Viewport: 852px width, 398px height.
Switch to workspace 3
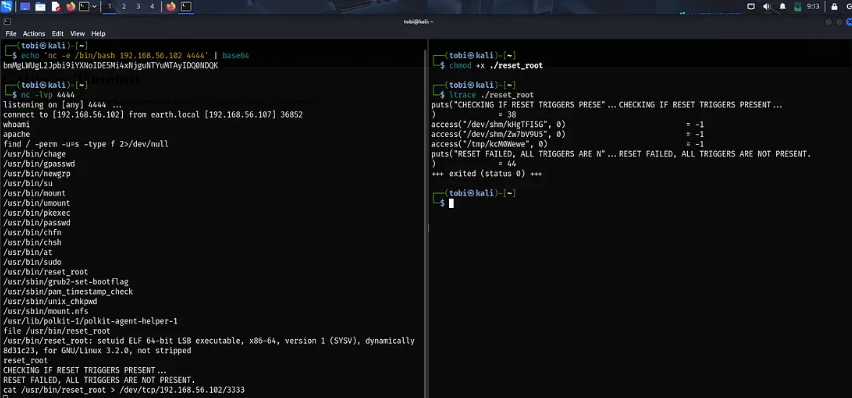click(x=138, y=7)
